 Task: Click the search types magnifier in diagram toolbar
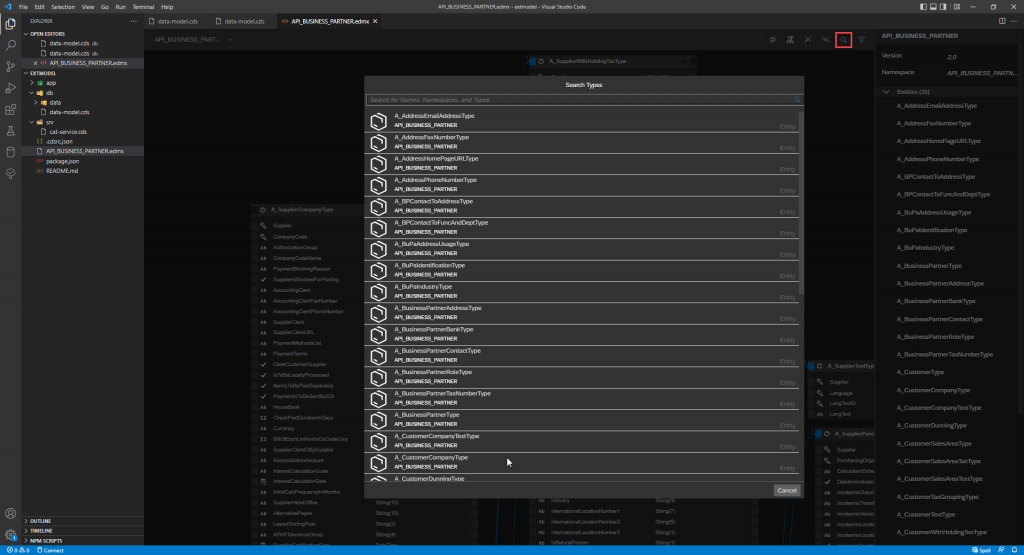(843, 40)
